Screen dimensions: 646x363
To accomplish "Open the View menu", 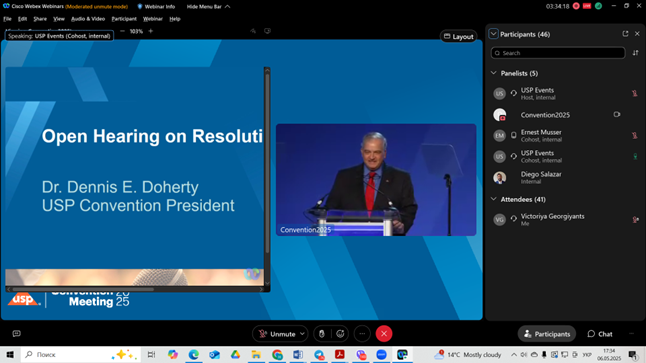I will [59, 19].
